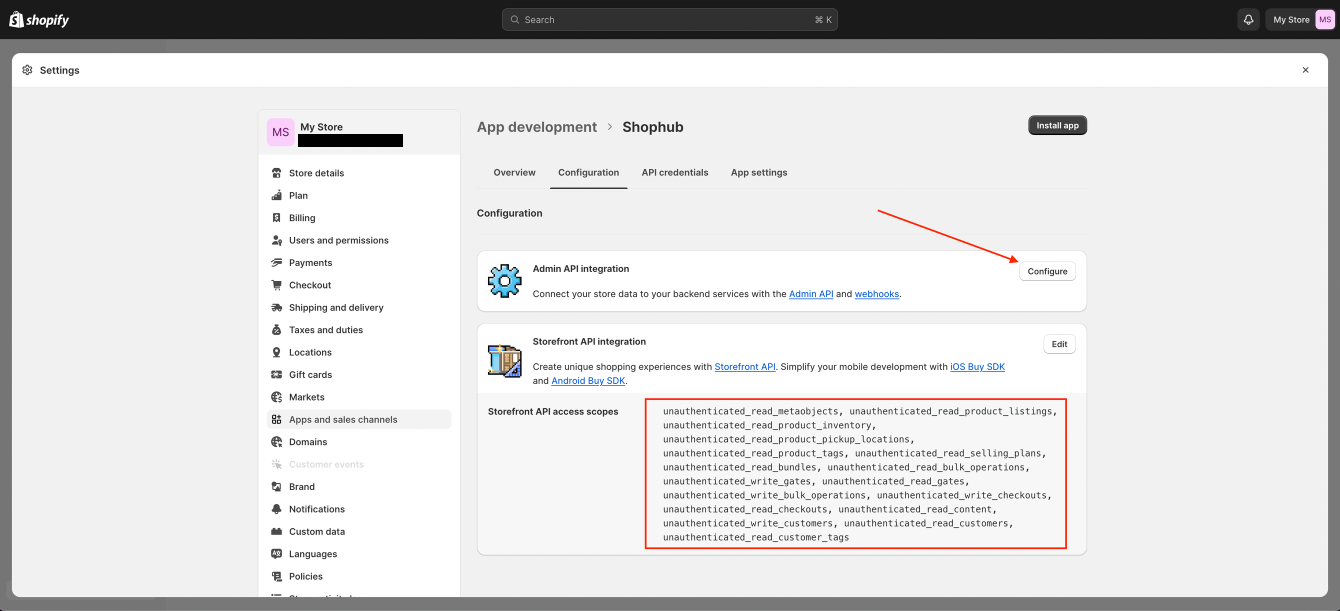Click the Domains icon in sidebar

coord(277,441)
